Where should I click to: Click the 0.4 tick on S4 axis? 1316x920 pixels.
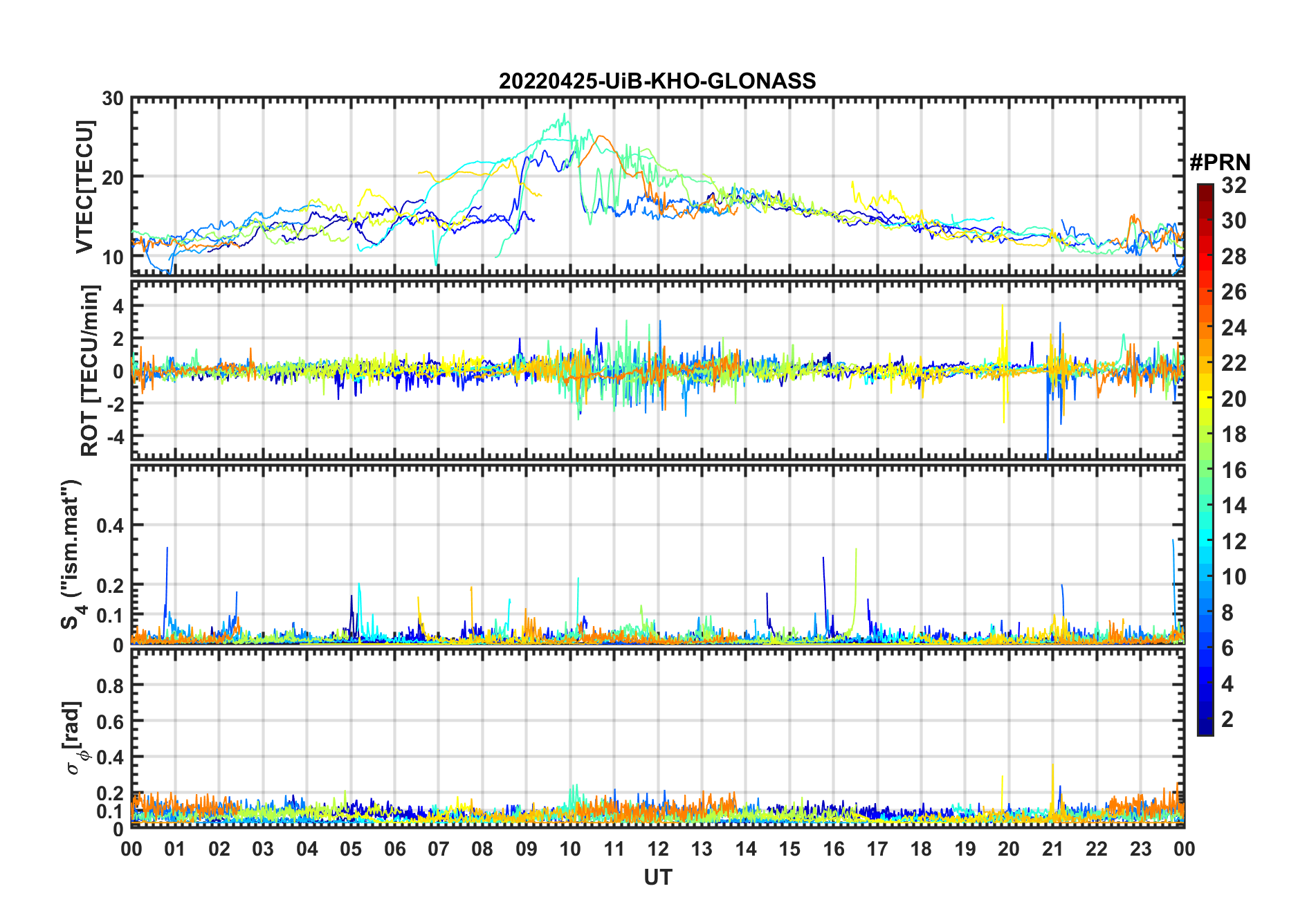pos(109,526)
